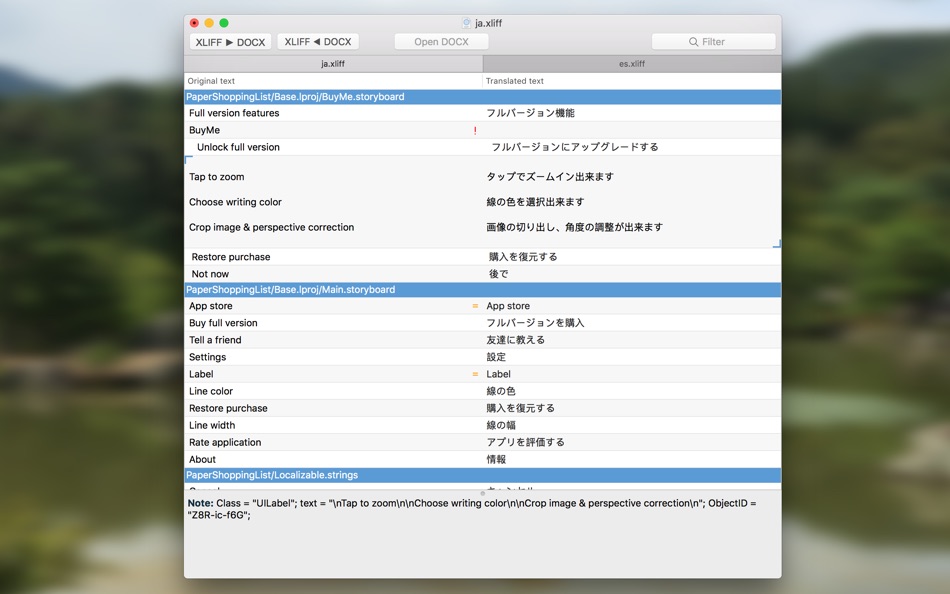This screenshot has width=950, height=594.
Task: Click the red warning mark beside BuyMe
Action: (475, 130)
